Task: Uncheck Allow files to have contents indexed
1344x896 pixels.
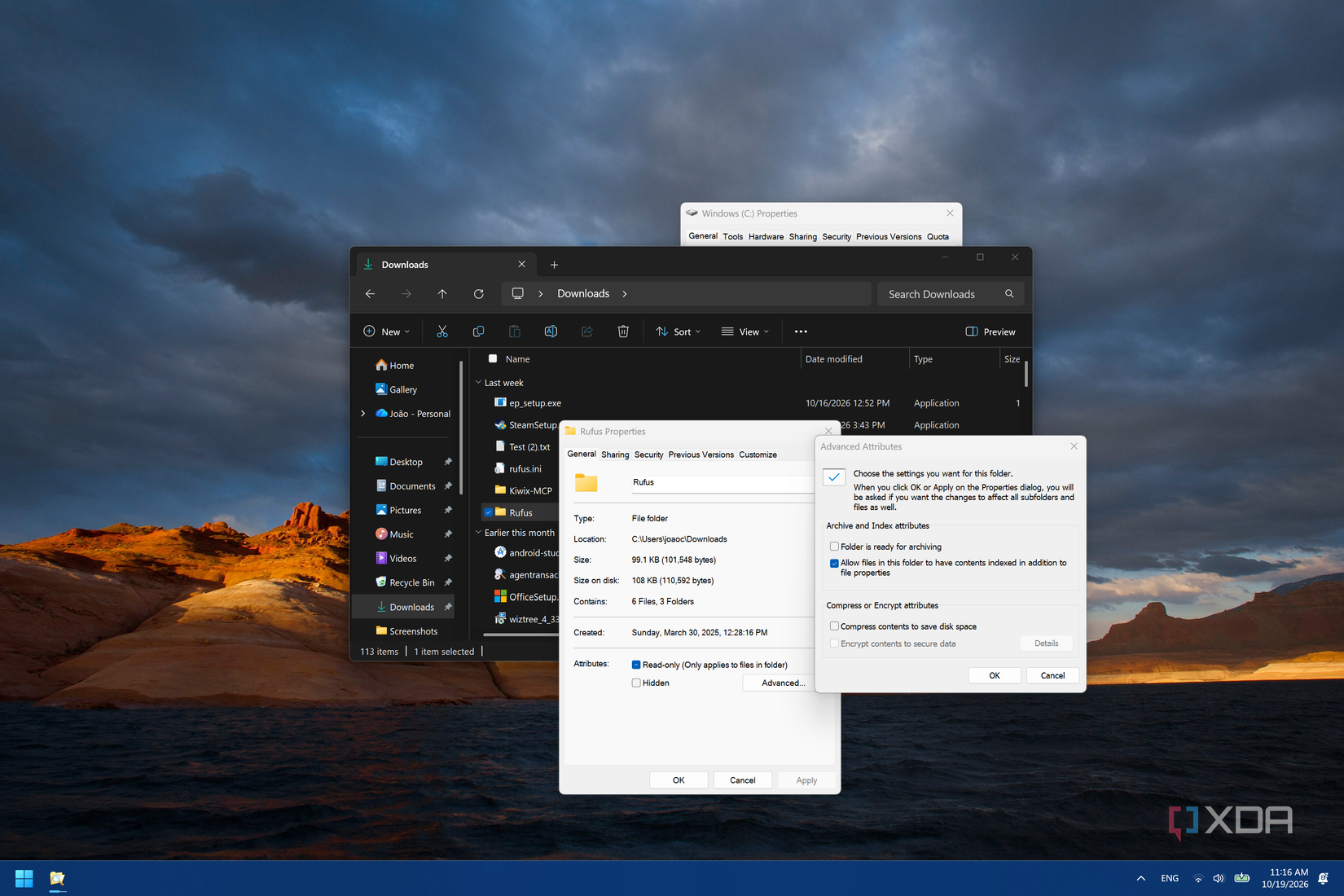Action: [x=834, y=563]
